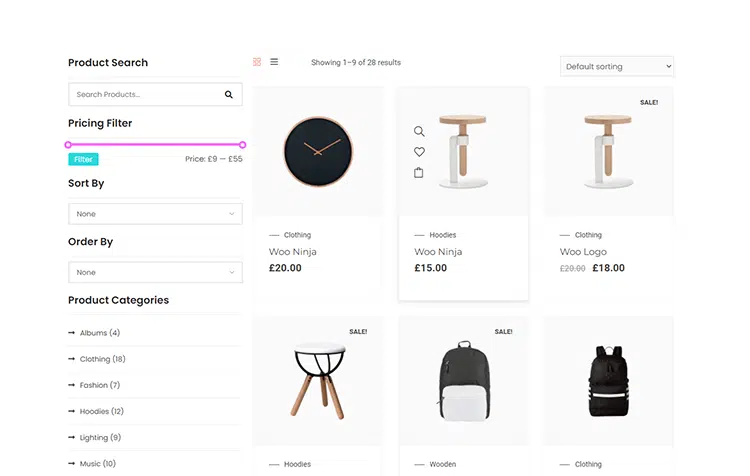Click the product search magnifier button
Image resolution: width=750 pixels, height=476 pixels.
(229, 95)
